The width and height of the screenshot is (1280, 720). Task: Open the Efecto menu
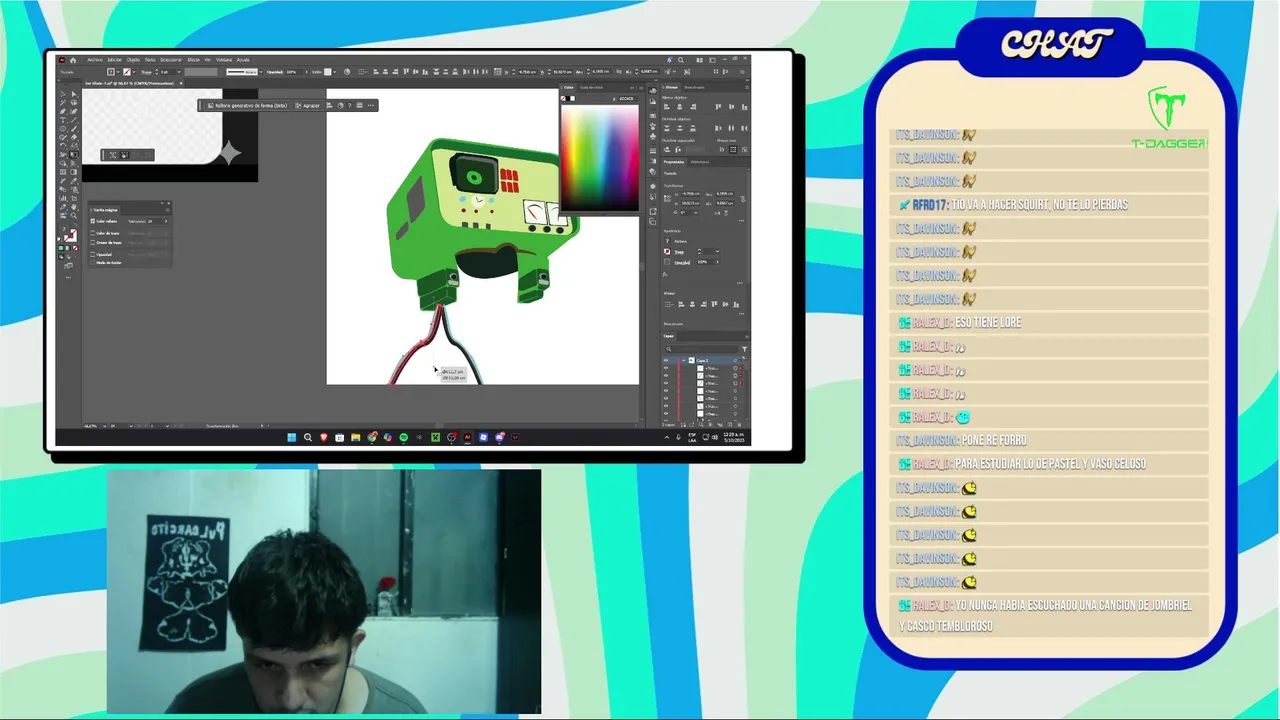pos(194,60)
